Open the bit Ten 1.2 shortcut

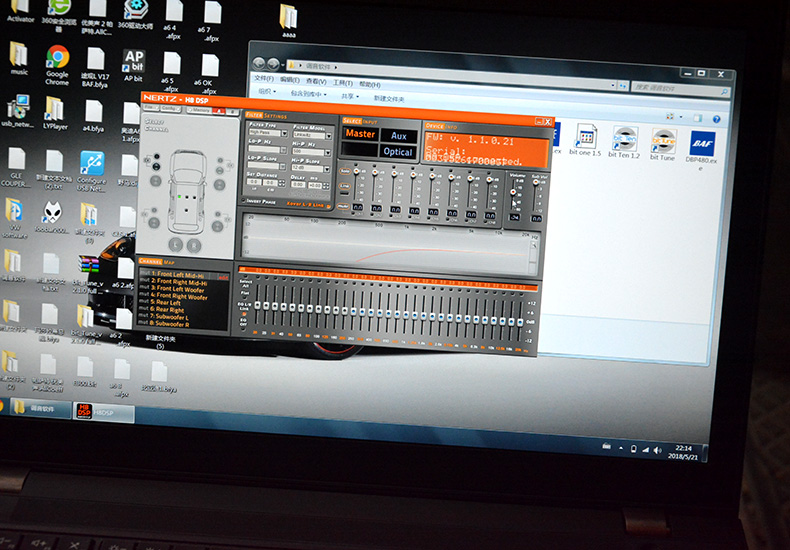pos(625,141)
